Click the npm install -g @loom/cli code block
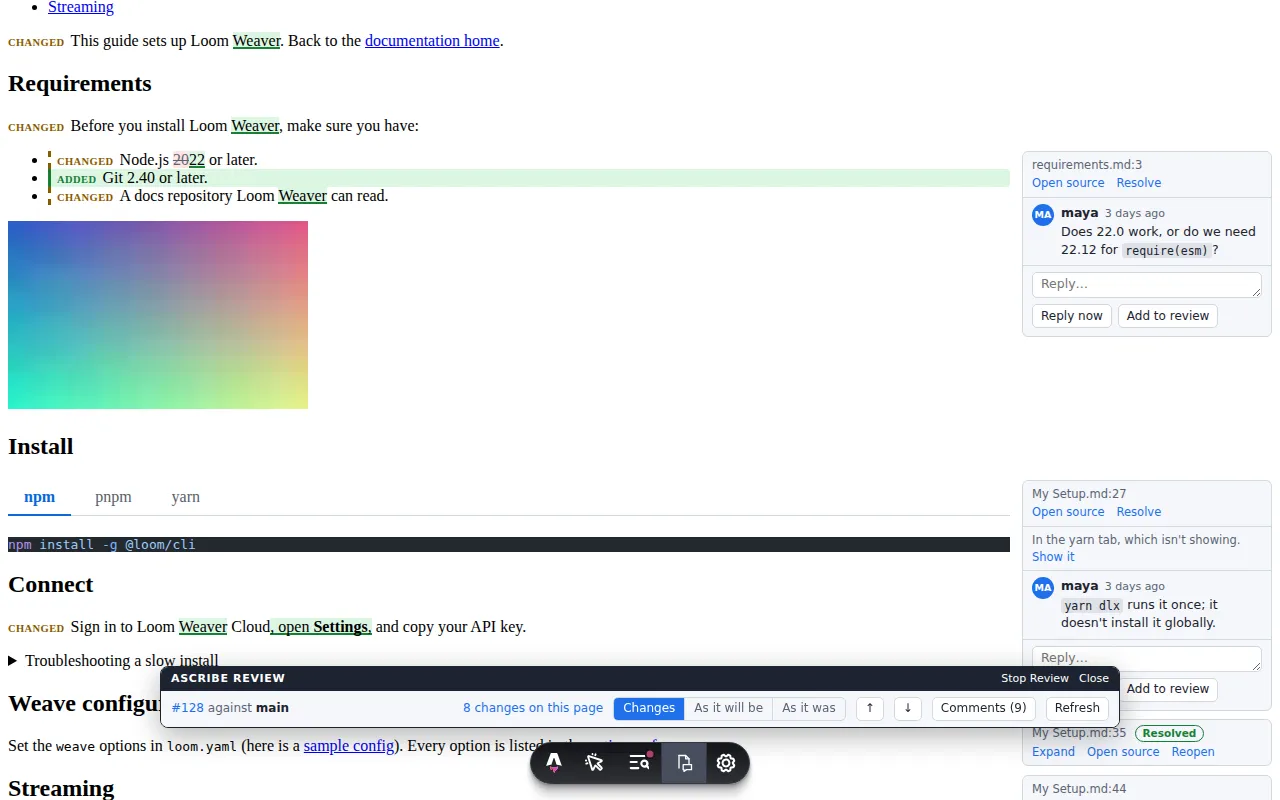This screenshot has width=1280, height=800. [x=509, y=545]
